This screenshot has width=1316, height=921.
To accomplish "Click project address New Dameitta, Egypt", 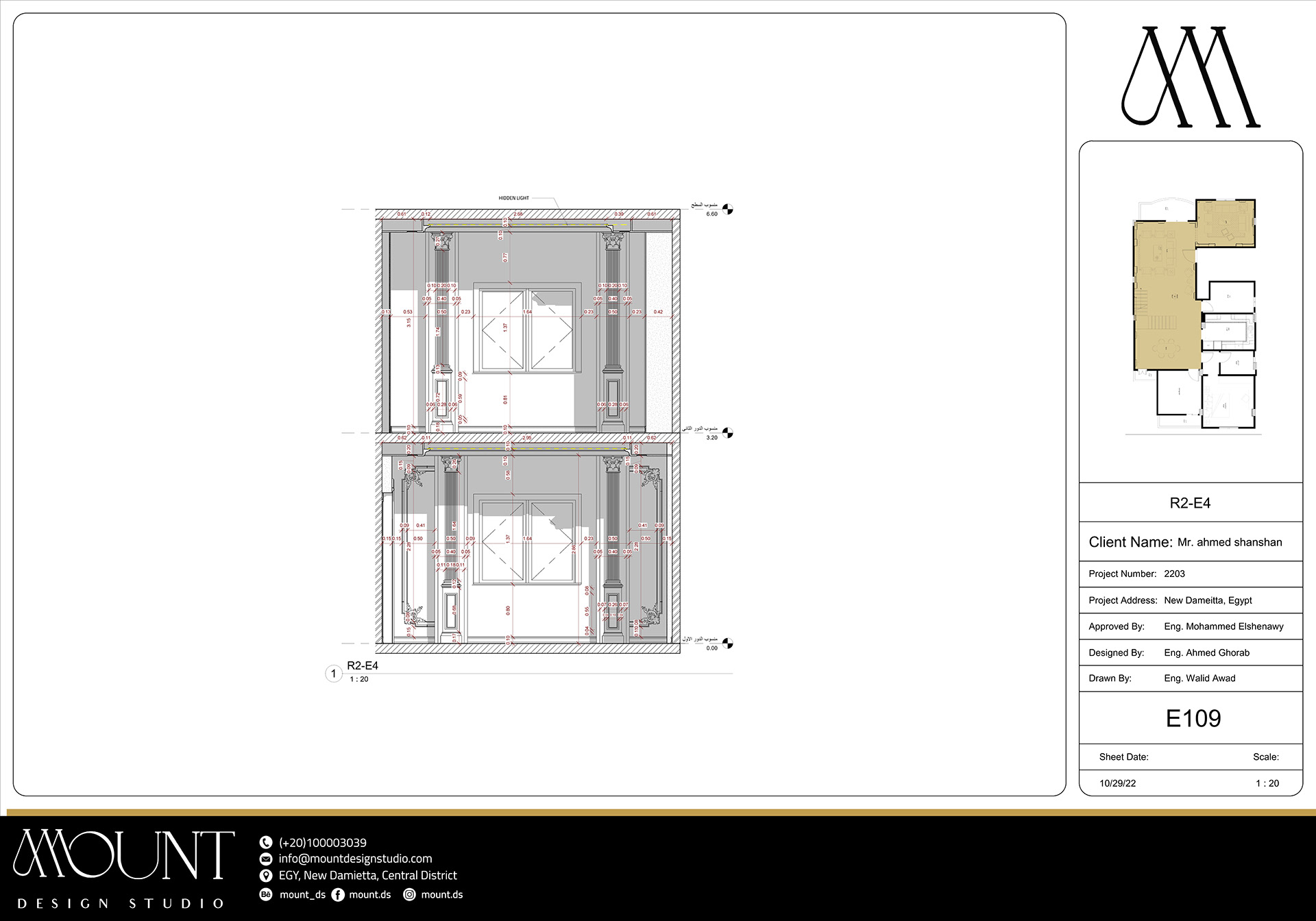I will pyautogui.click(x=1208, y=600).
